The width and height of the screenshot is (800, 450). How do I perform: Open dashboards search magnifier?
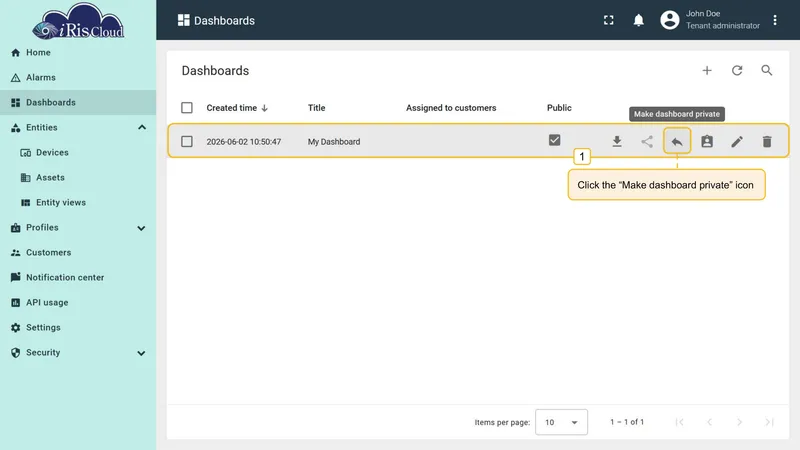[x=767, y=70]
